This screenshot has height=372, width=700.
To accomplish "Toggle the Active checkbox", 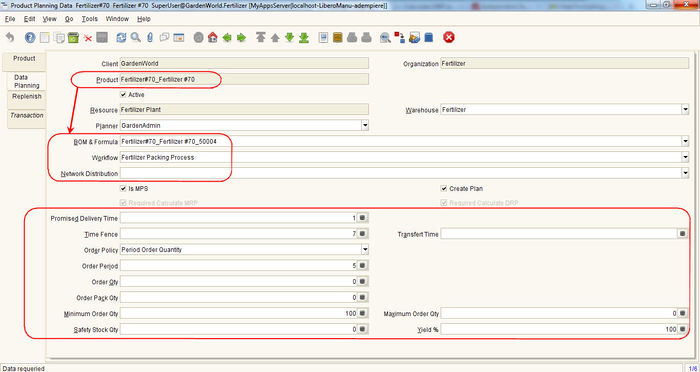I will pyautogui.click(x=123, y=95).
